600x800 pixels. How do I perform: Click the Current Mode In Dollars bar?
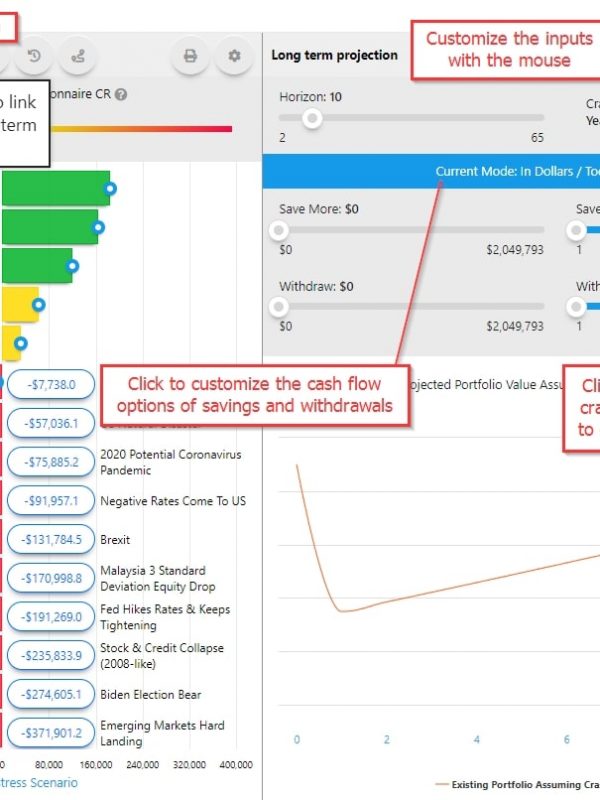[431, 171]
